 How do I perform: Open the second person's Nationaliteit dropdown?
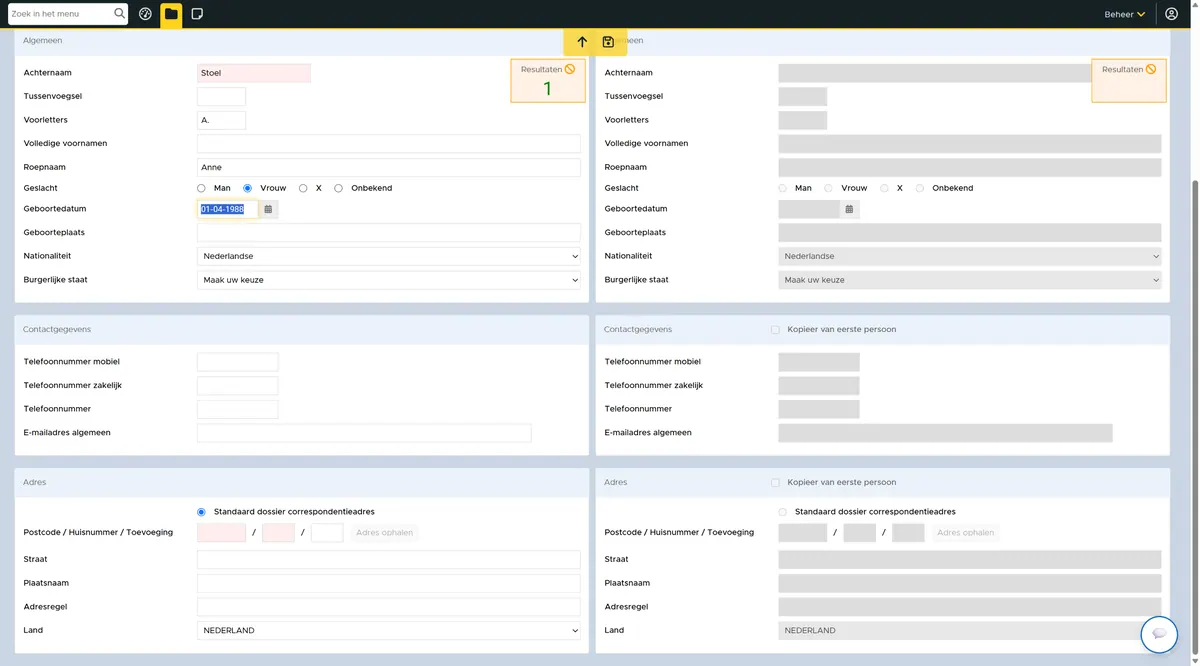click(x=970, y=256)
